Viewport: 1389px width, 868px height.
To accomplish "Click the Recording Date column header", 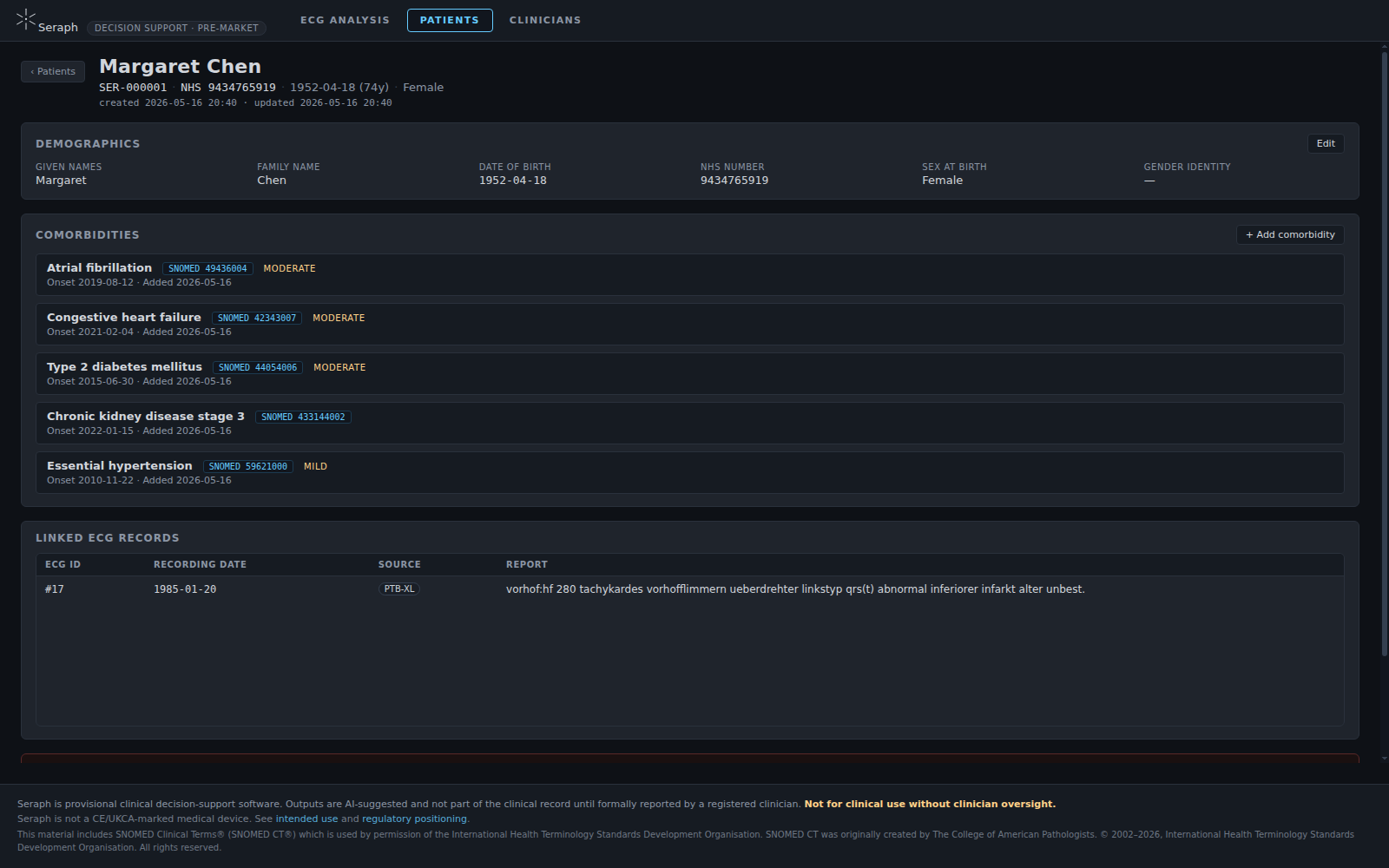I will pos(200,564).
